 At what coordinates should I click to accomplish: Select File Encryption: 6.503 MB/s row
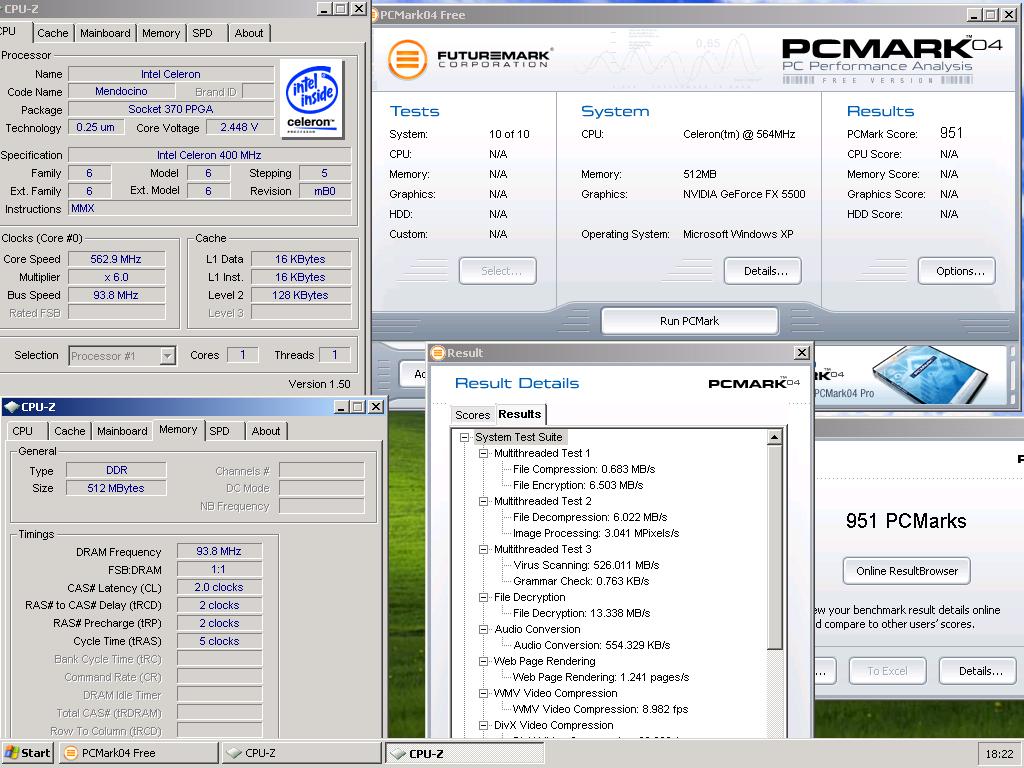[578, 485]
